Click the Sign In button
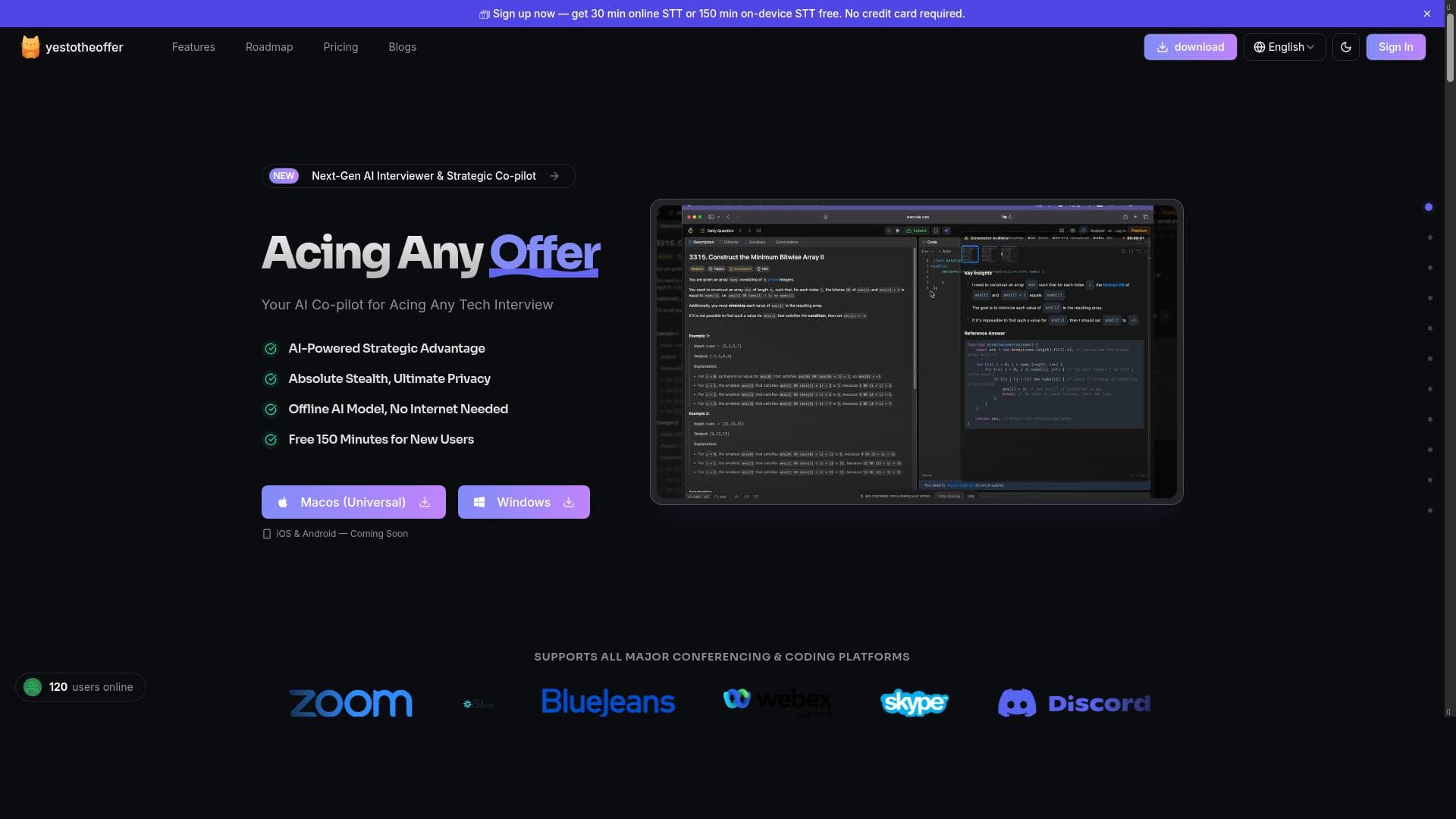1456x819 pixels. tap(1395, 47)
